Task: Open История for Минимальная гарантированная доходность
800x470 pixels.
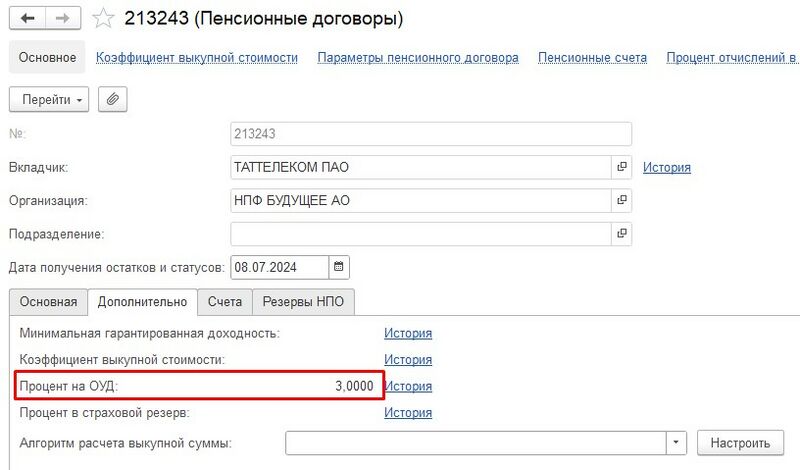Action: [x=408, y=333]
